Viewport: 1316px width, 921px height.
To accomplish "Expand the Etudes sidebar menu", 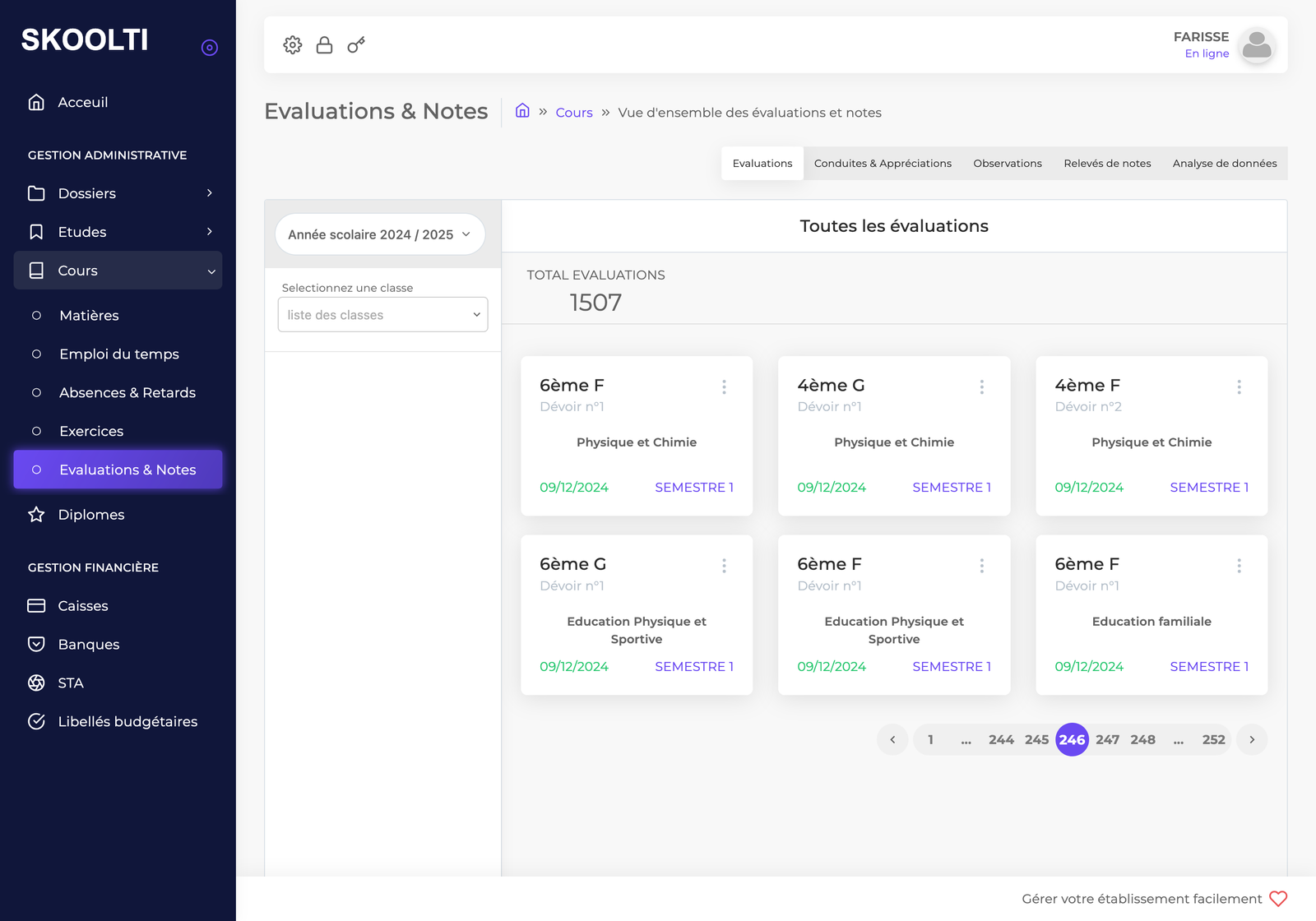I will point(118,232).
